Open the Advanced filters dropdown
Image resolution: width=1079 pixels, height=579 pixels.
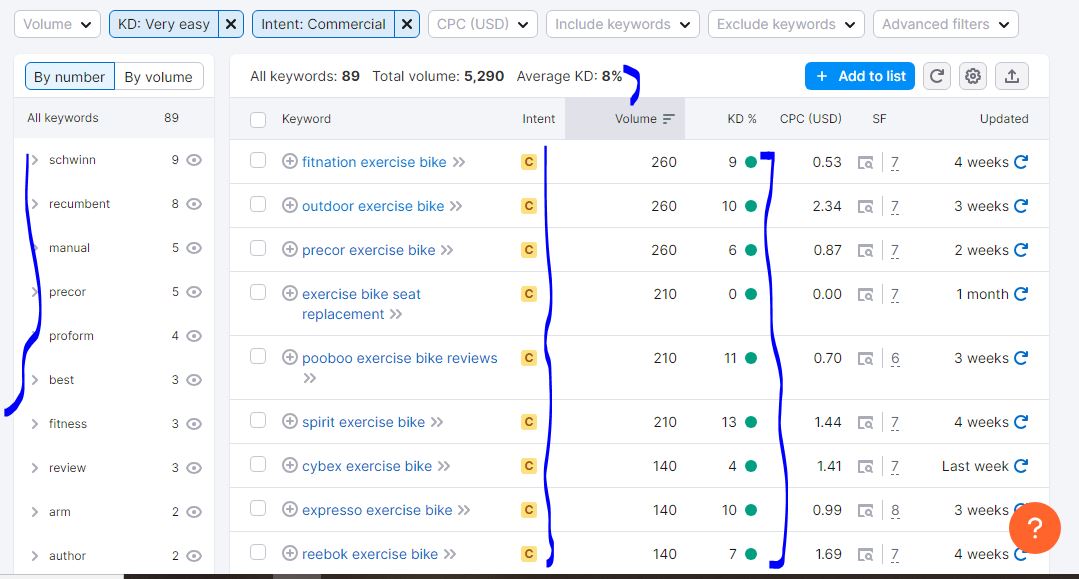(946, 24)
